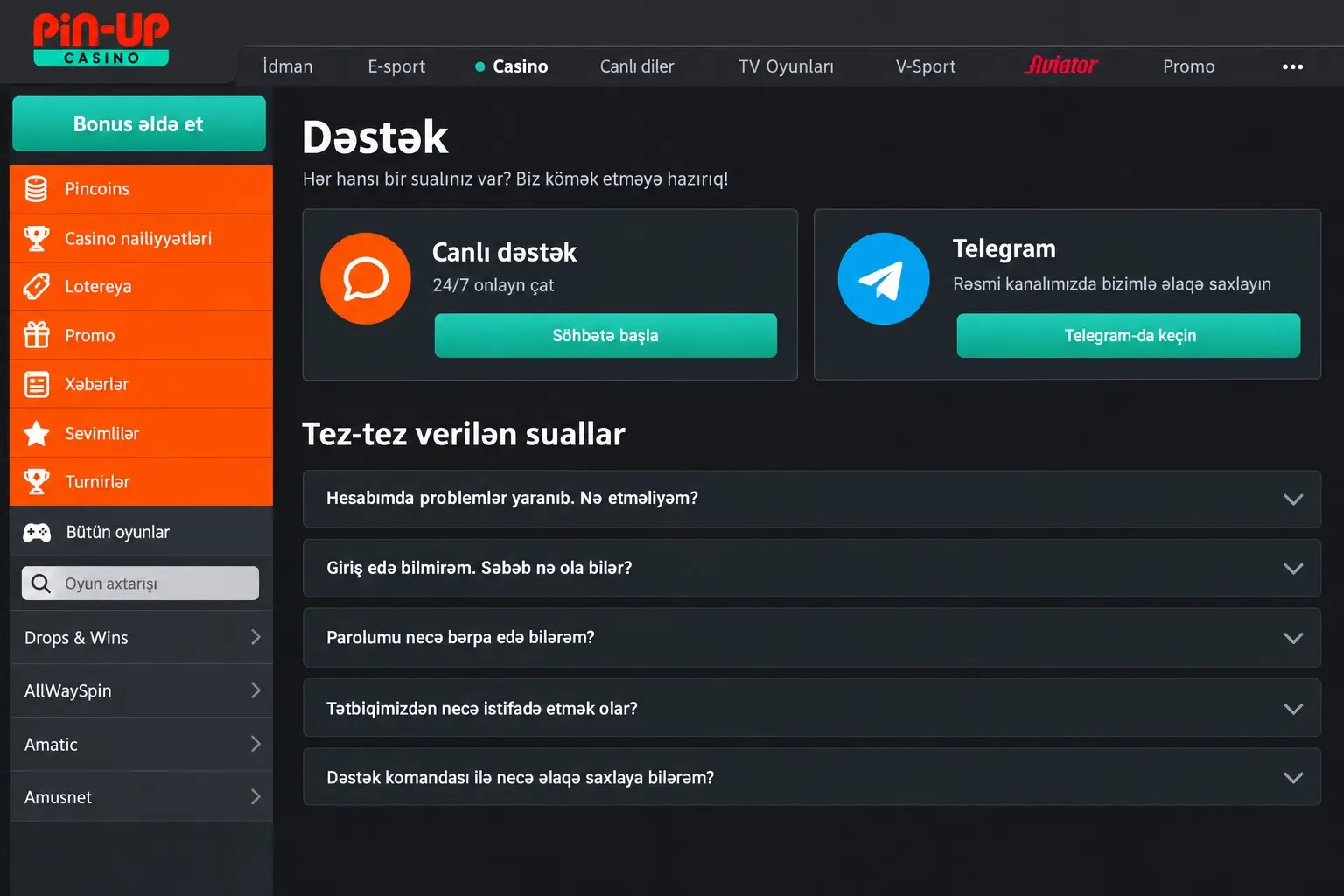Expand the Drops & Wins provider arrow
This screenshot has height=896, width=1344.
255,637
